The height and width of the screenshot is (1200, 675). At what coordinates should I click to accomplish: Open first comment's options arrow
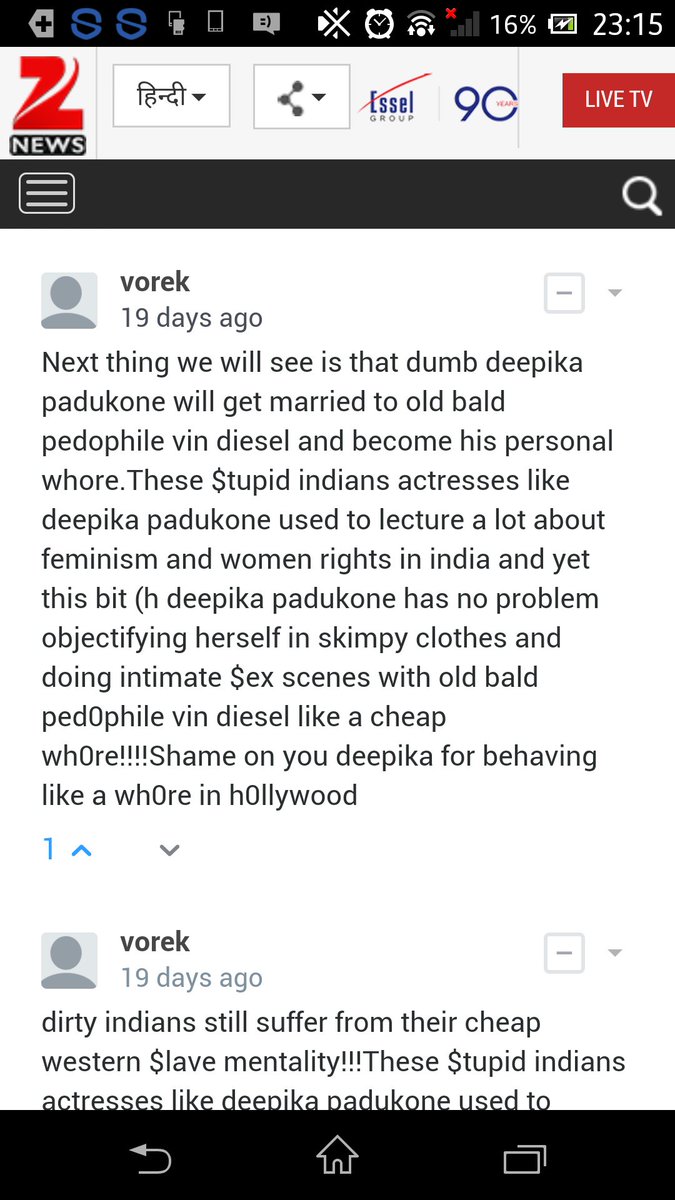(x=615, y=293)
